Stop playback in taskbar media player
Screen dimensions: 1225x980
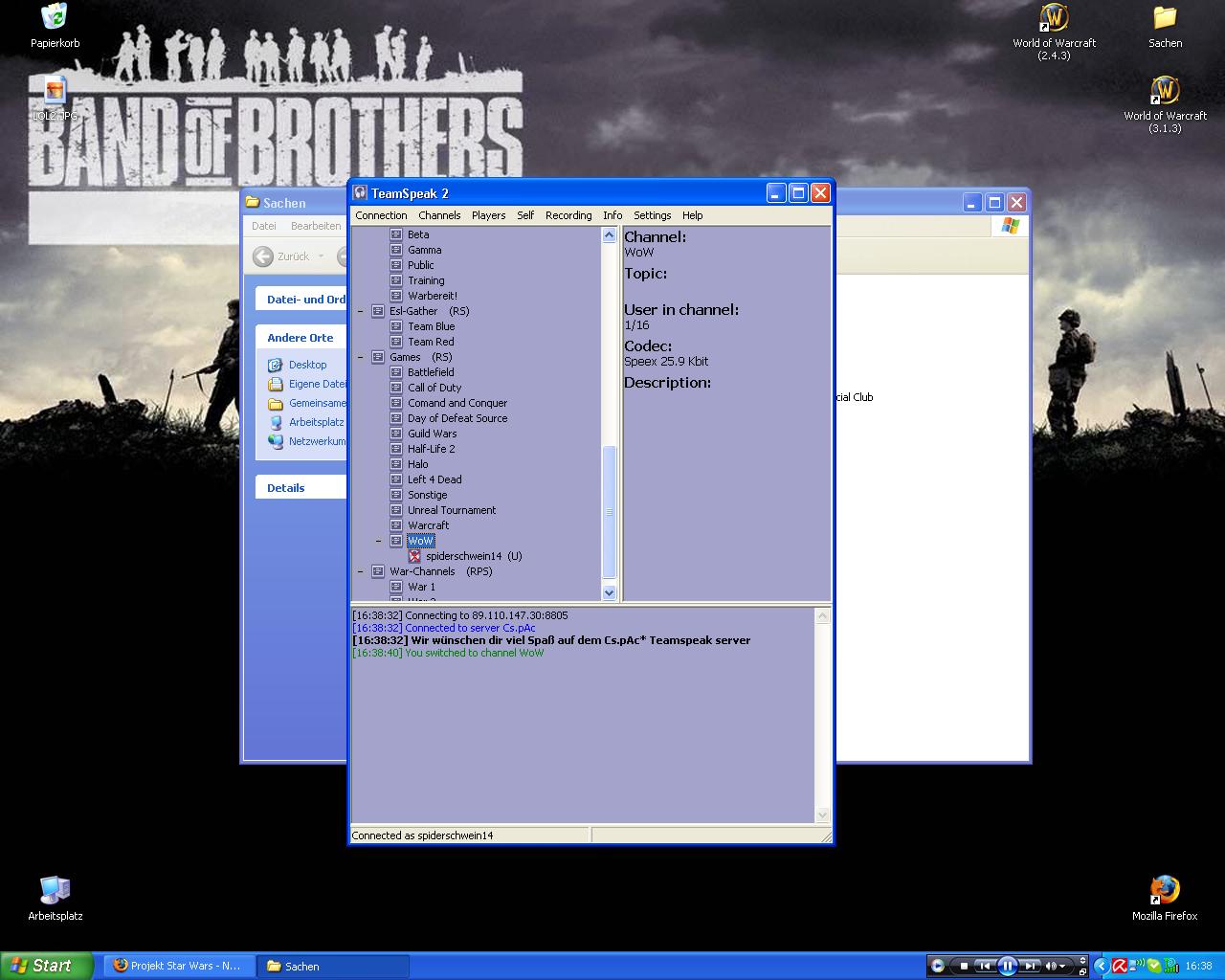(x=964, y=966)
